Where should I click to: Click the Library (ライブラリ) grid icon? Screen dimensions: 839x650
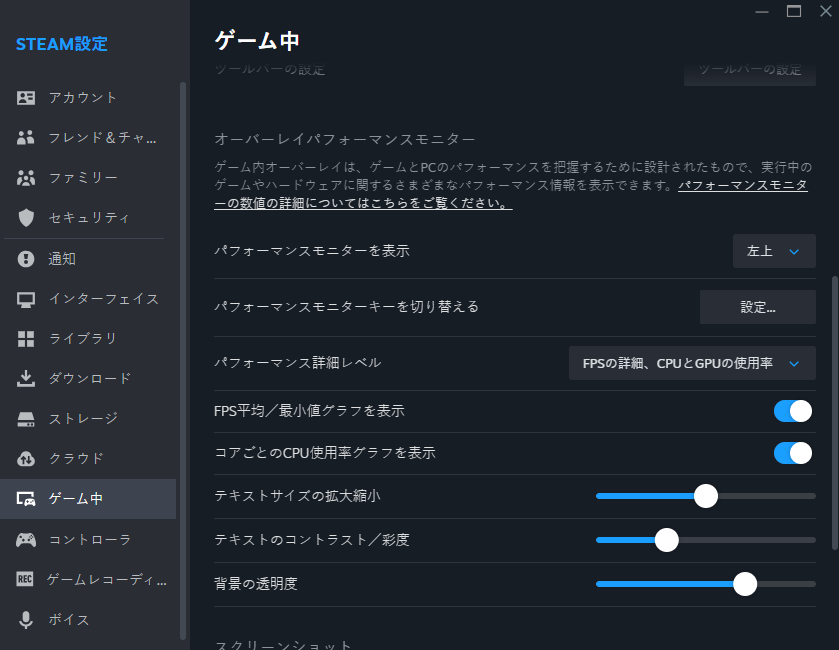point(26,339)
